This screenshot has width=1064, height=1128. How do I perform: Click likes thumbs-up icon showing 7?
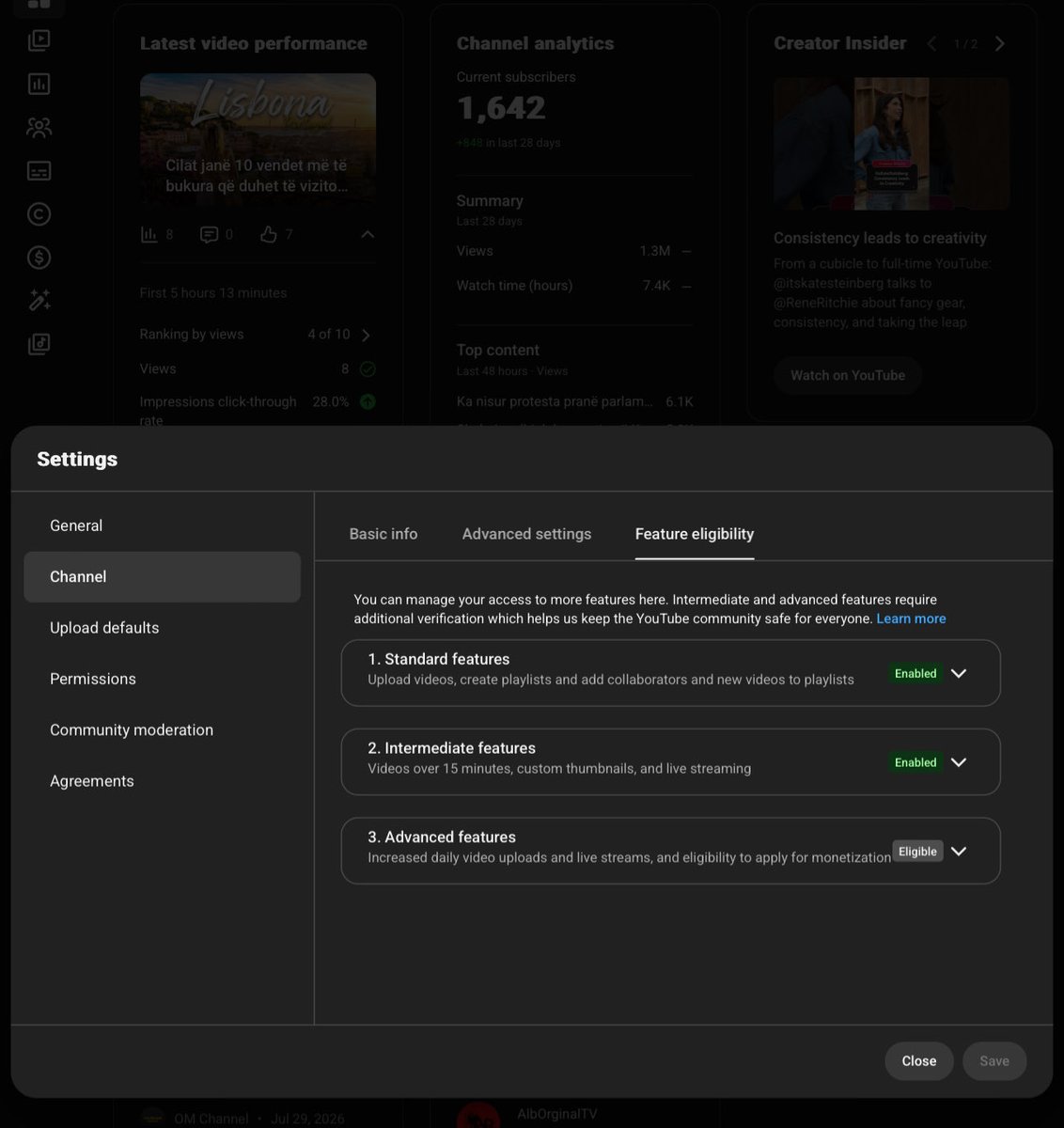tap(269, 234)
